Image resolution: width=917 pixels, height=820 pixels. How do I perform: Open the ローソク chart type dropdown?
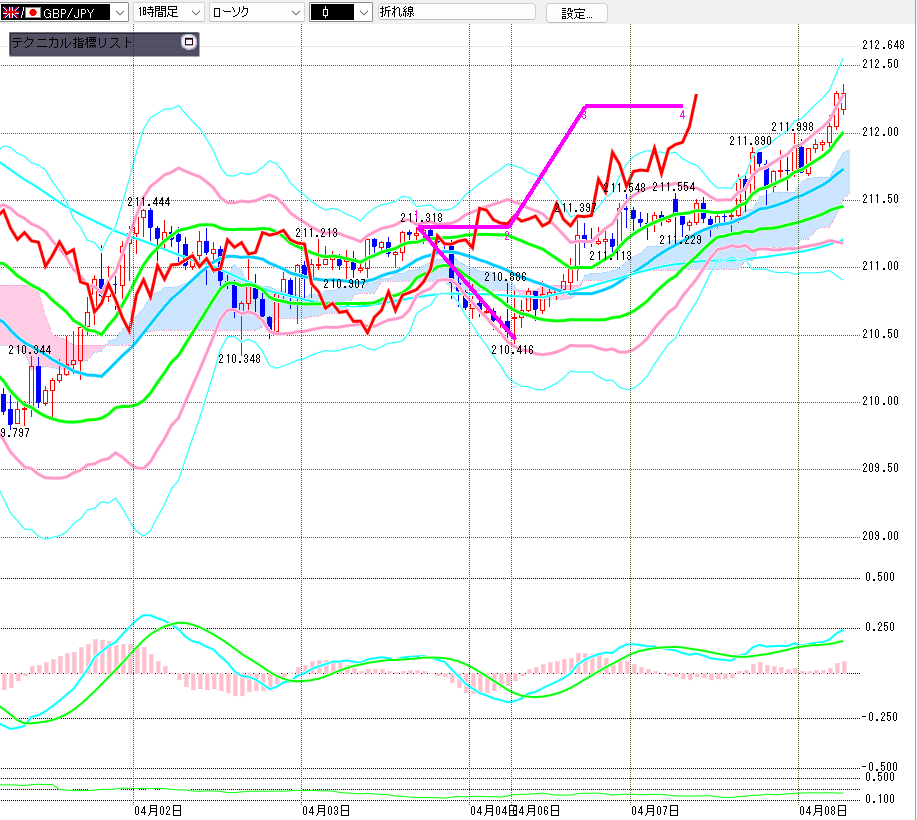pyautogui.click(x=295, y=13)
